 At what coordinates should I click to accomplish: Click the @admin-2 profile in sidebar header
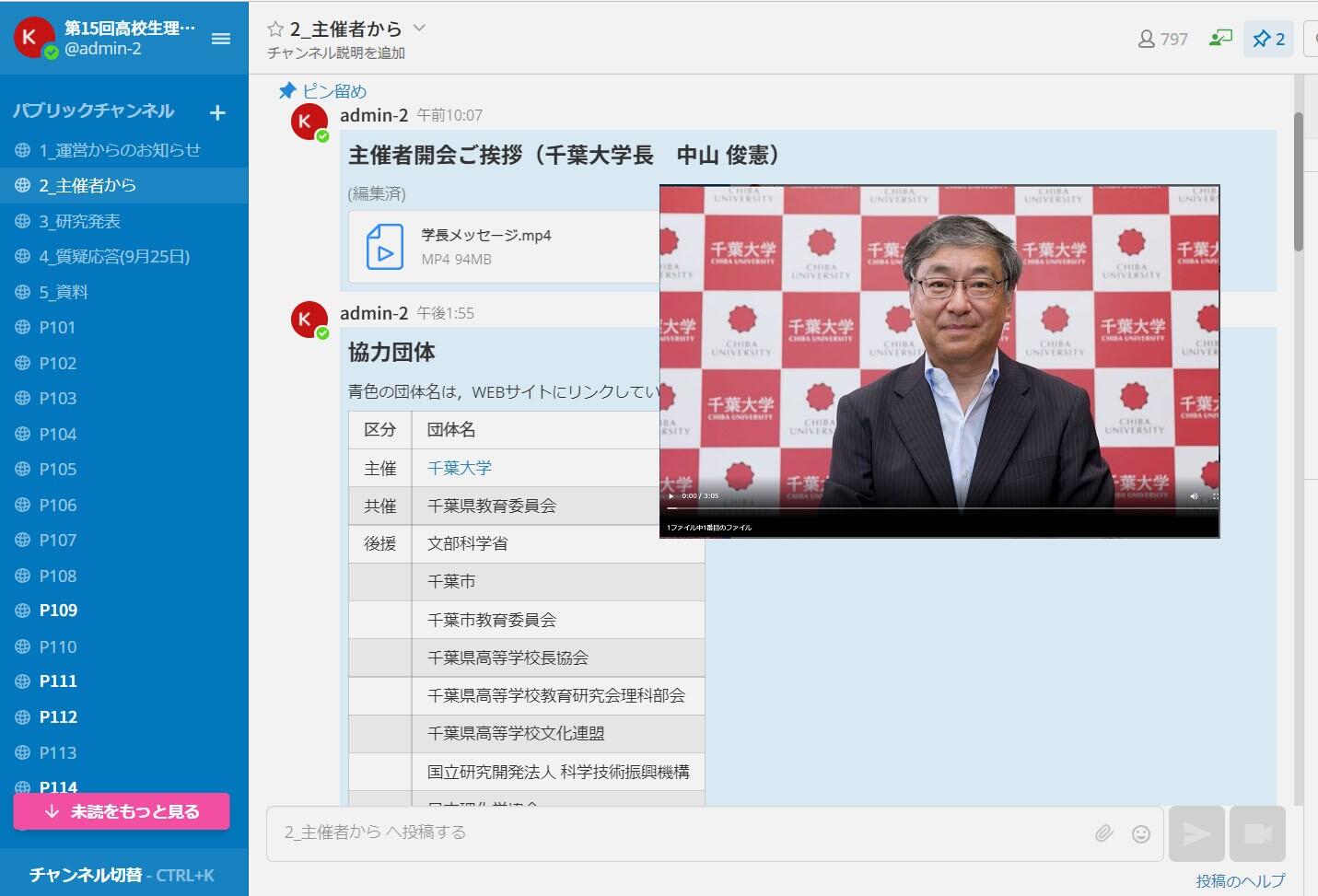click(x=103, y=49)
